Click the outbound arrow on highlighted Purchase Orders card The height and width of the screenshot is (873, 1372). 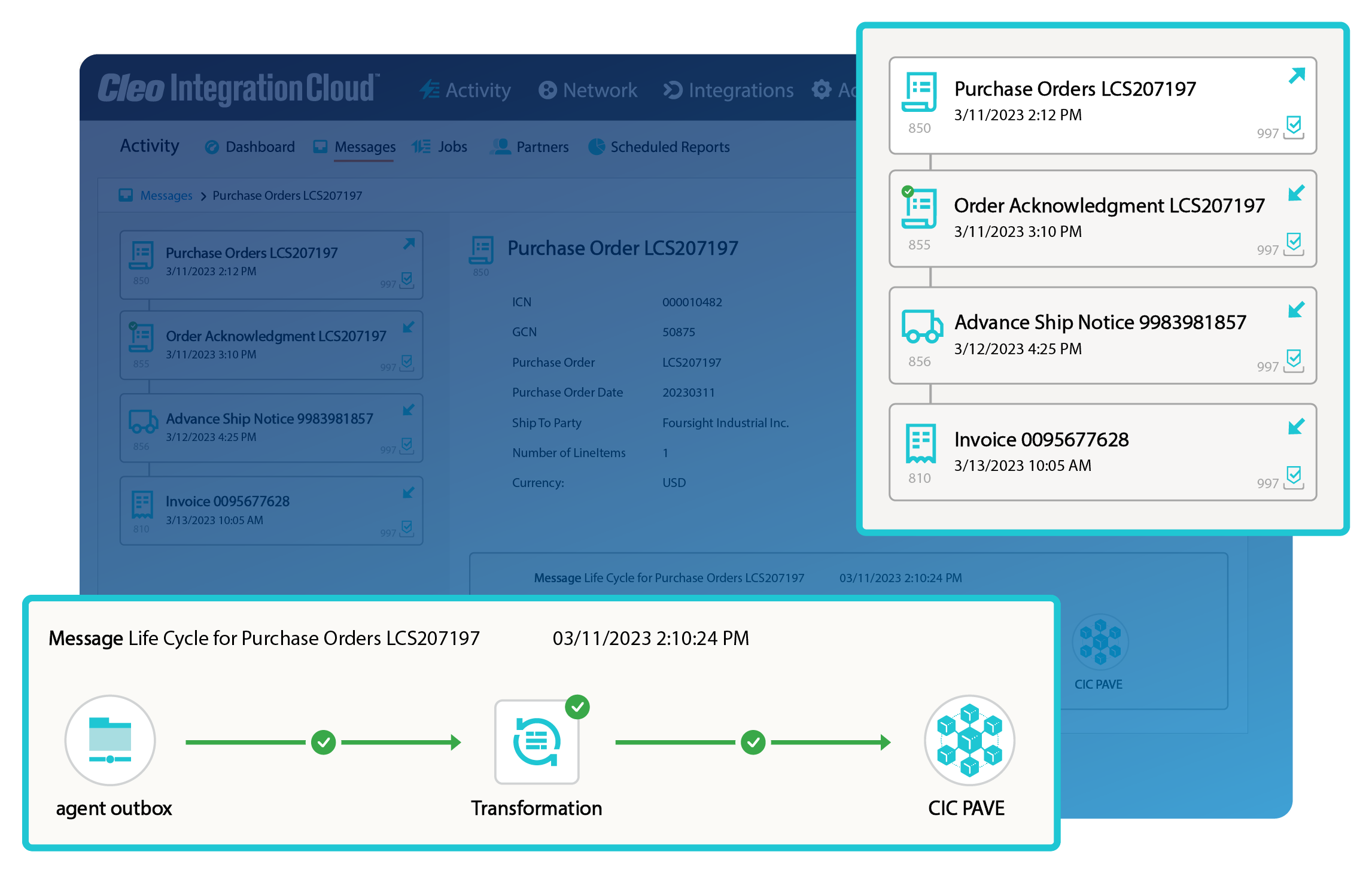click(1297, 76)
